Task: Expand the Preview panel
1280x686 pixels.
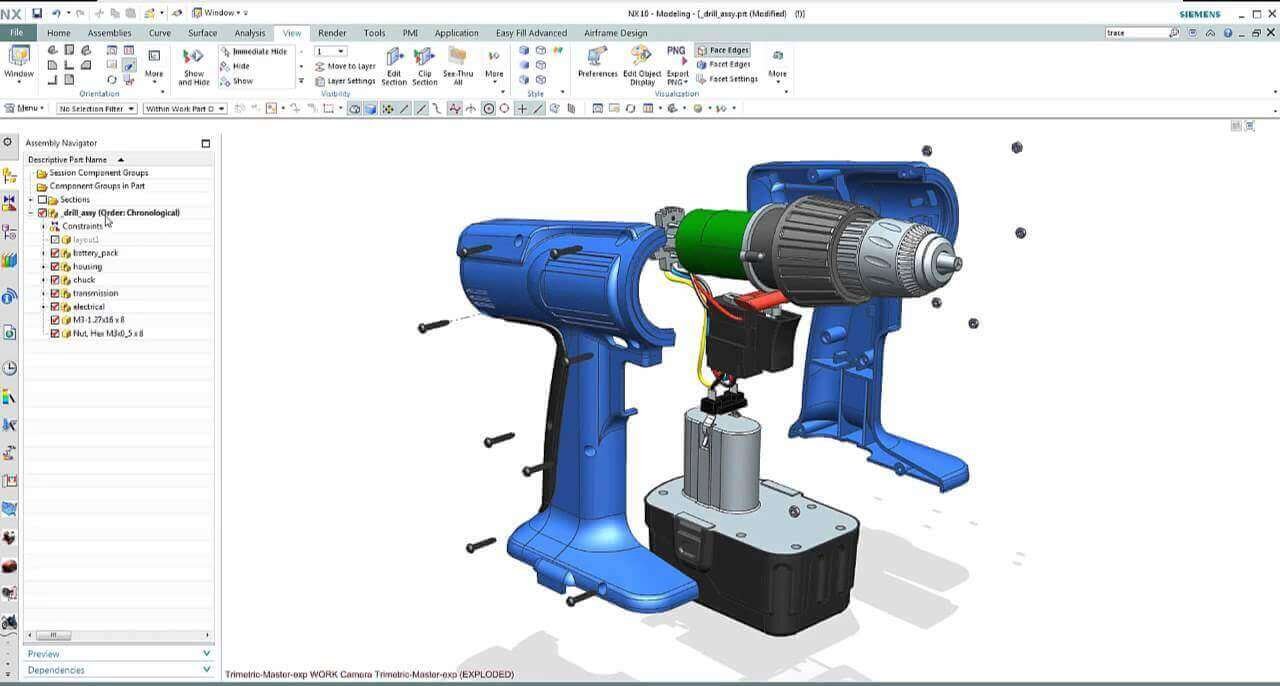Action: 118,654
